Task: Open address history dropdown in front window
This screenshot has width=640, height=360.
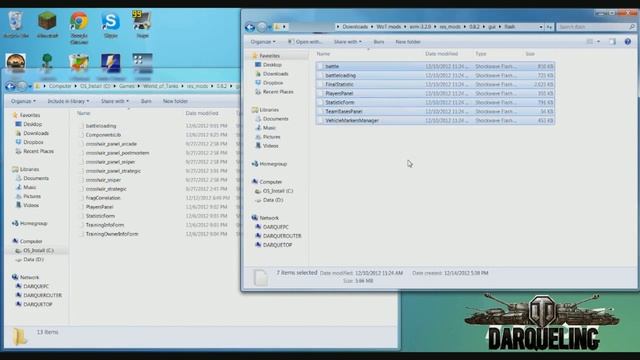Action: (x=541, y=27)
